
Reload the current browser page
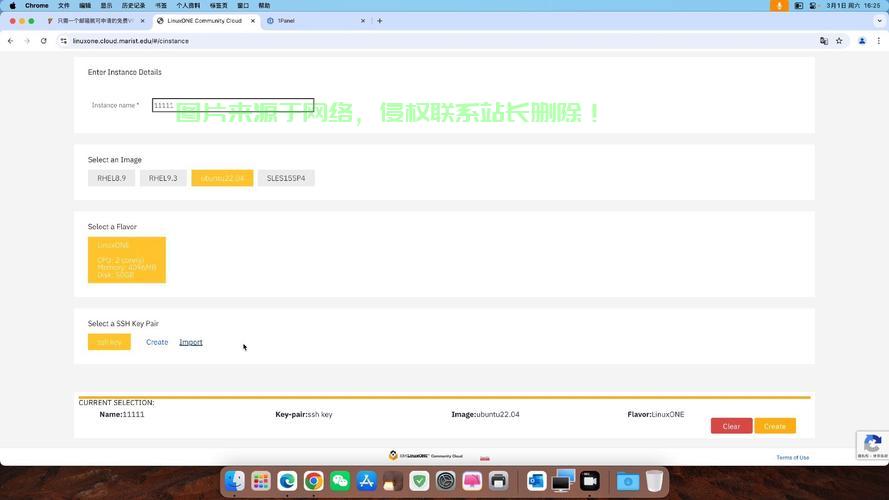click(x=44, y=41)
